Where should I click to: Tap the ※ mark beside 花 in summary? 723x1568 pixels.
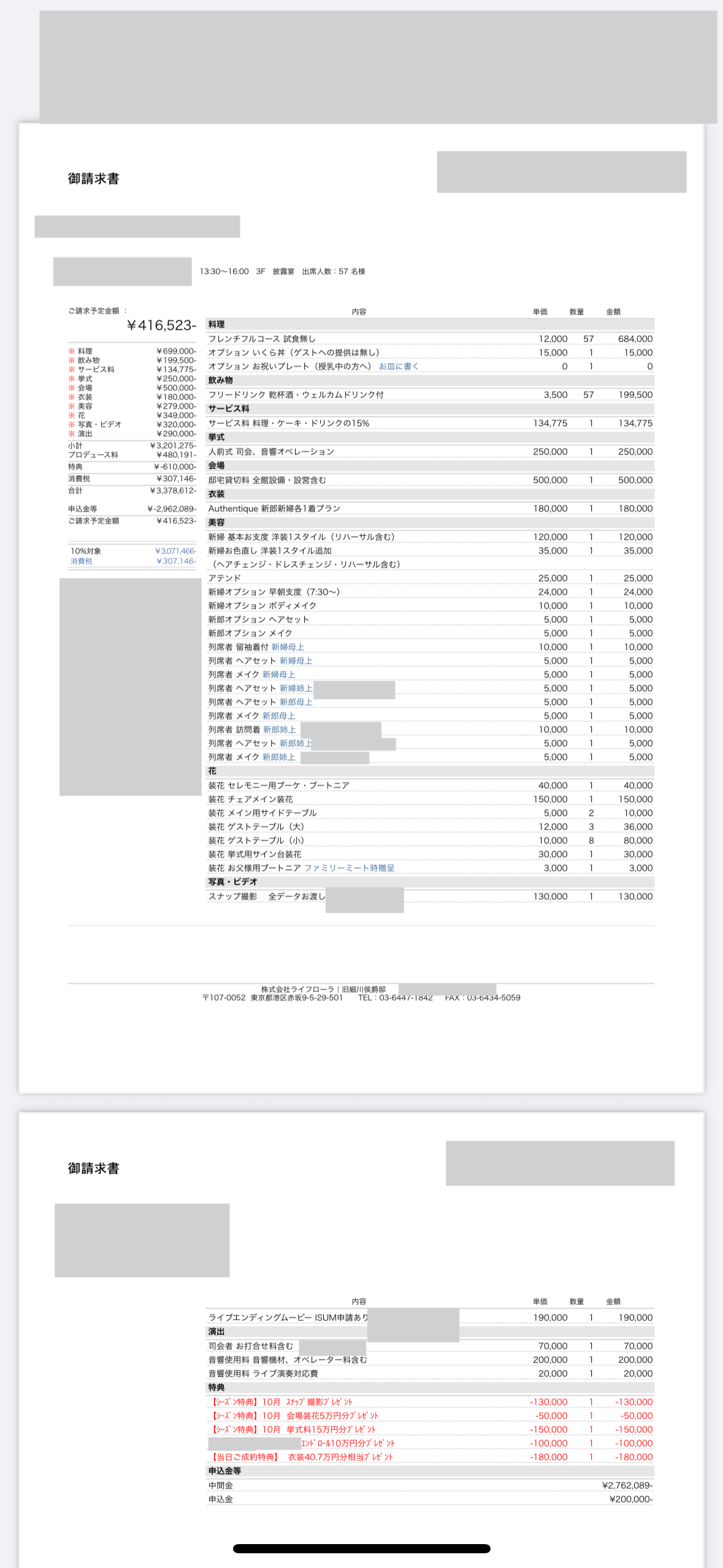(x=71, y=415)
